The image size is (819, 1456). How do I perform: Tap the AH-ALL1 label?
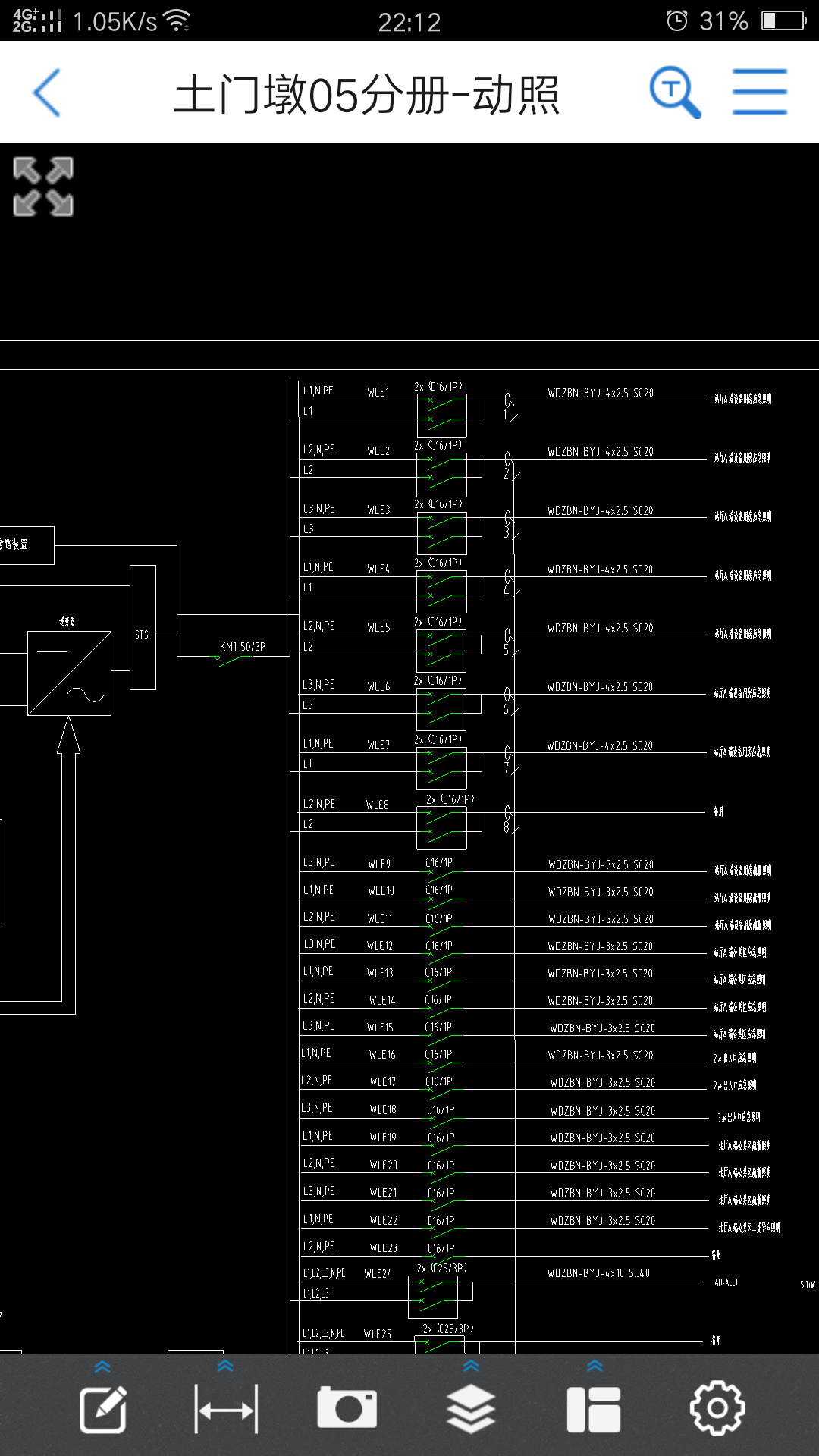[726, 1282]
